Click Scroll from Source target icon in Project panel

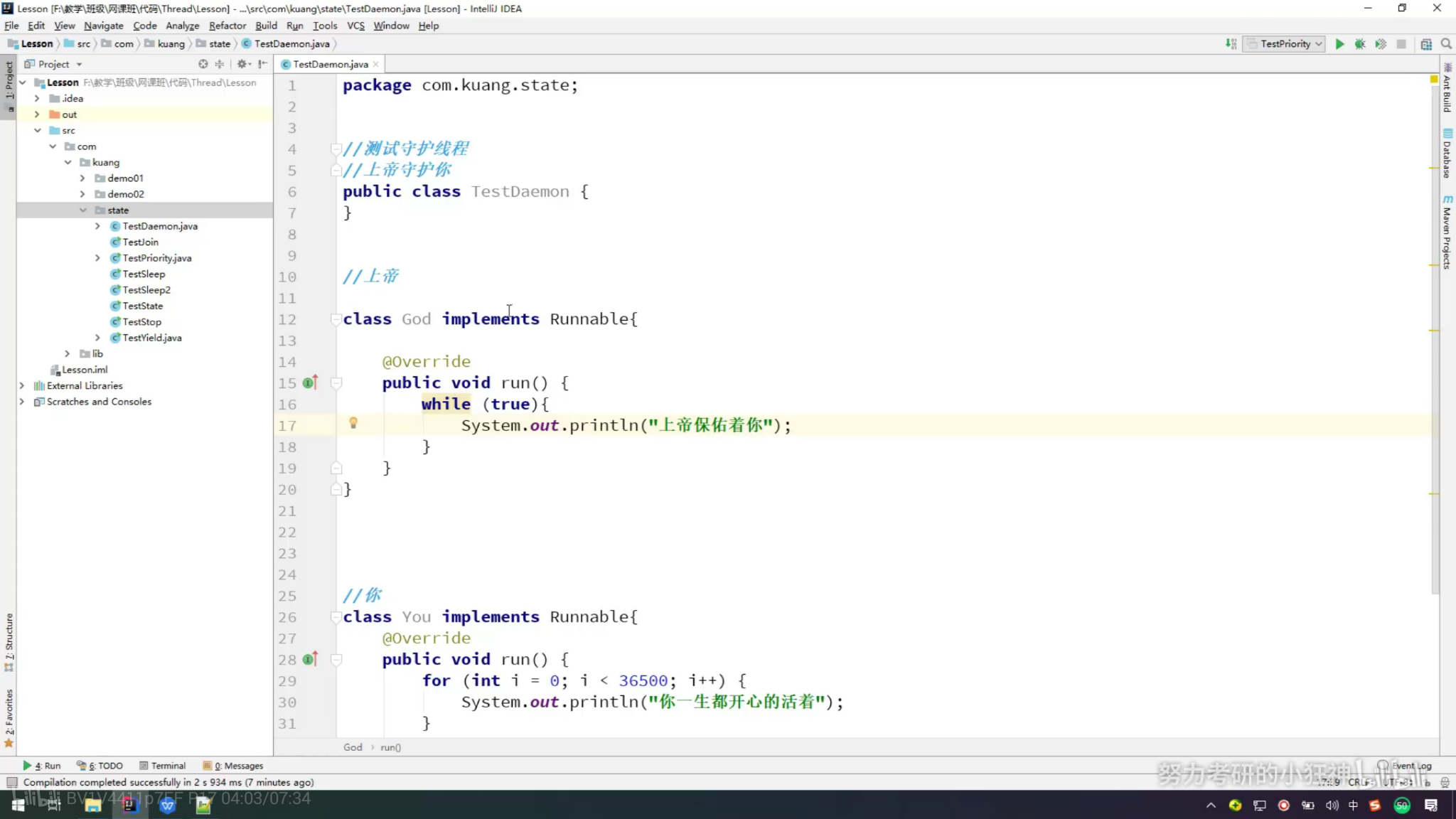point(203,64)
